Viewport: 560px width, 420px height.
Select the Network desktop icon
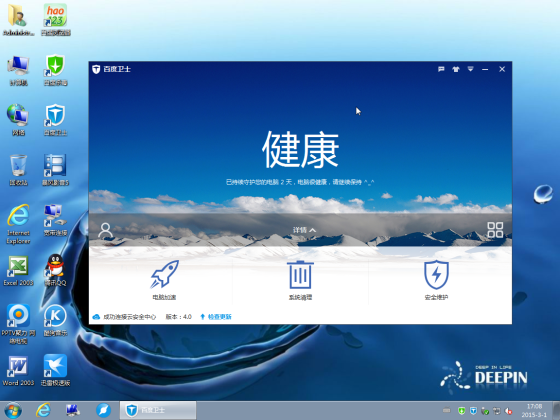pos(18,120)
